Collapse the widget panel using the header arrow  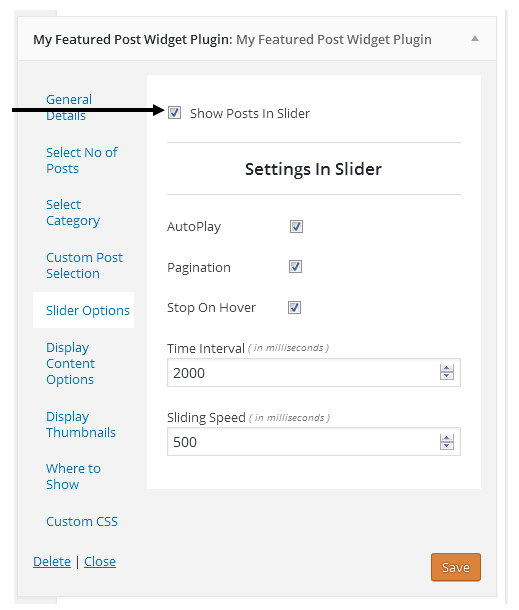tap(475, 39)
